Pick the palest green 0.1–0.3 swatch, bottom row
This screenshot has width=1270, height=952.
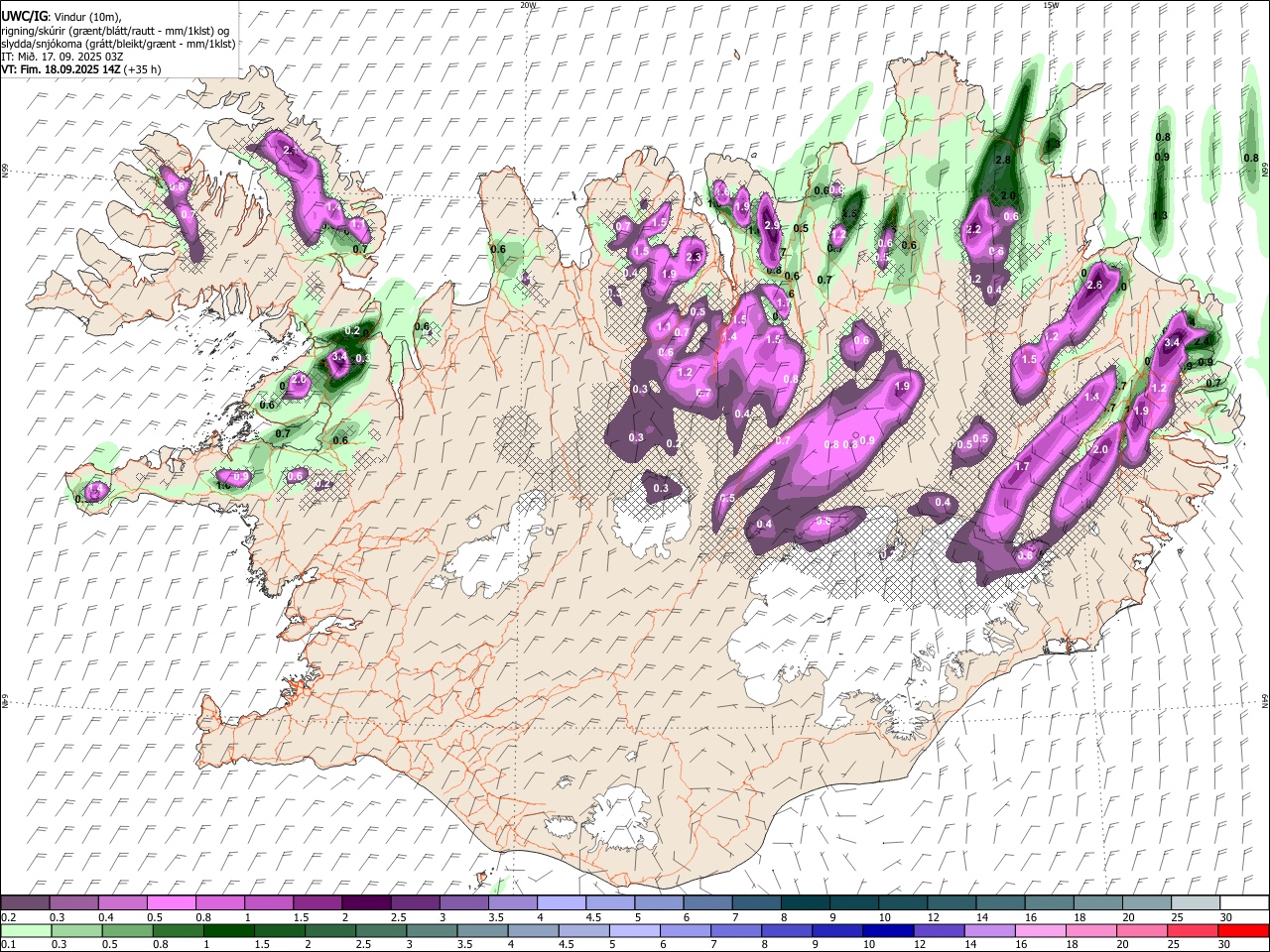click(x=25, y=930)
